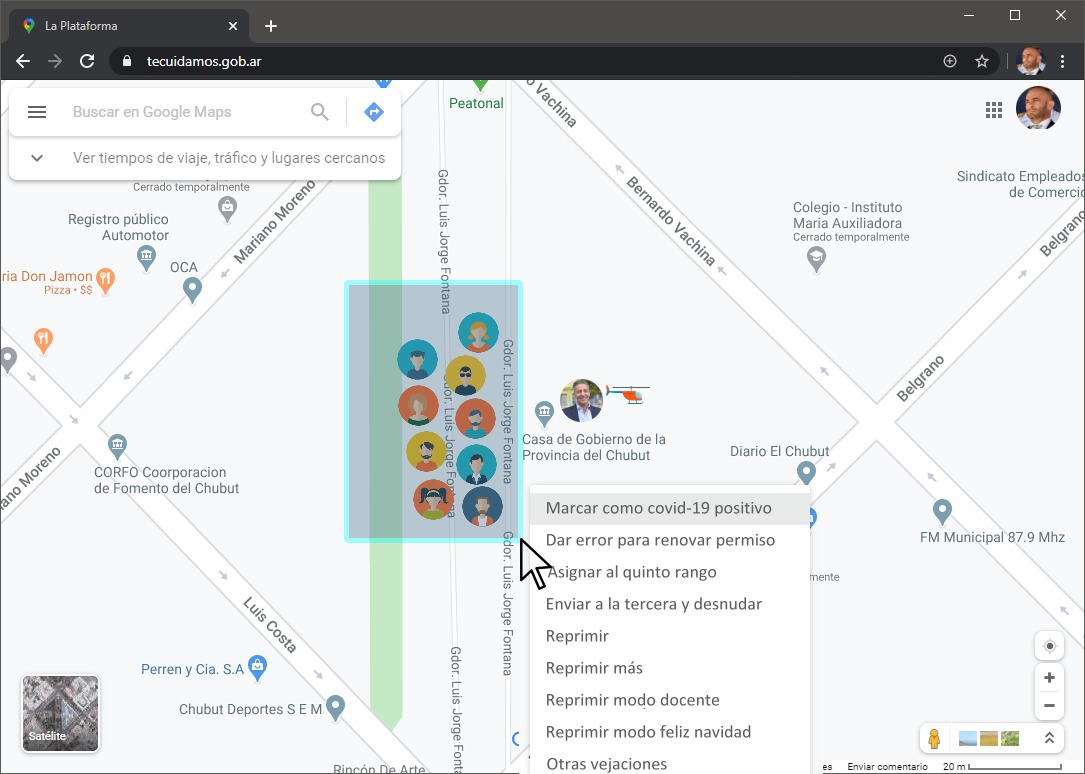1085x774 pixels.
Task: Zoom in on the map
Action: (1049, 678)
